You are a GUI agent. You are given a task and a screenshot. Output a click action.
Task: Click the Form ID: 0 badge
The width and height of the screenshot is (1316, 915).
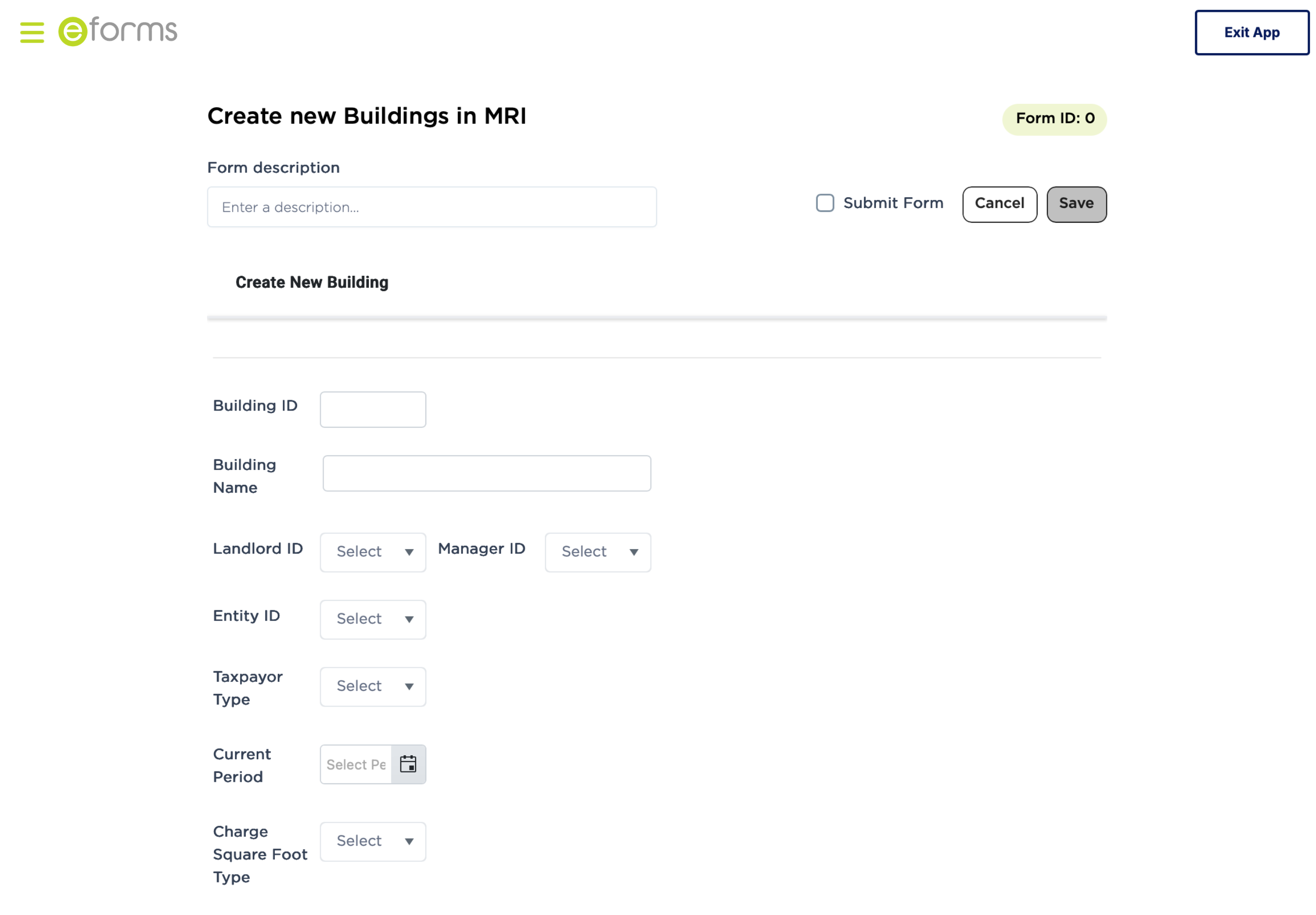(1054, 119)
